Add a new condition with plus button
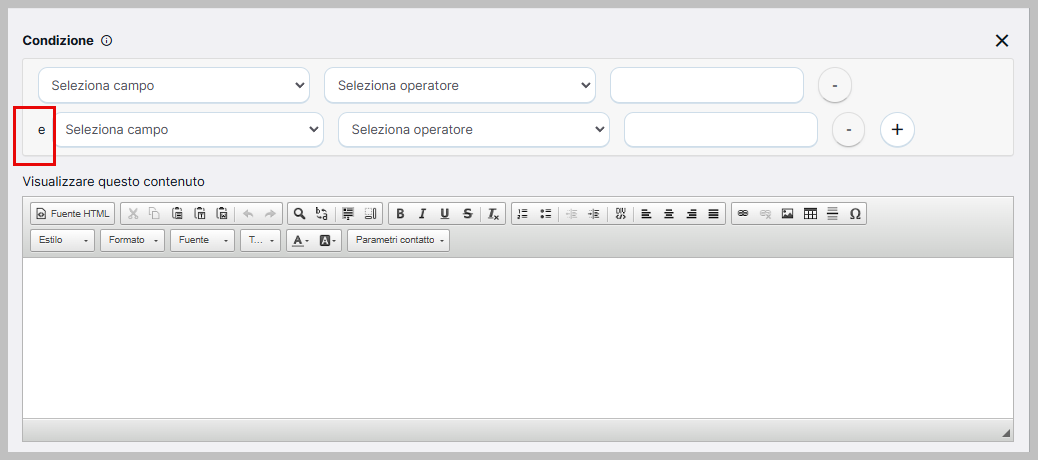This screenshot has width=1038, height=460. pos(897,130)
